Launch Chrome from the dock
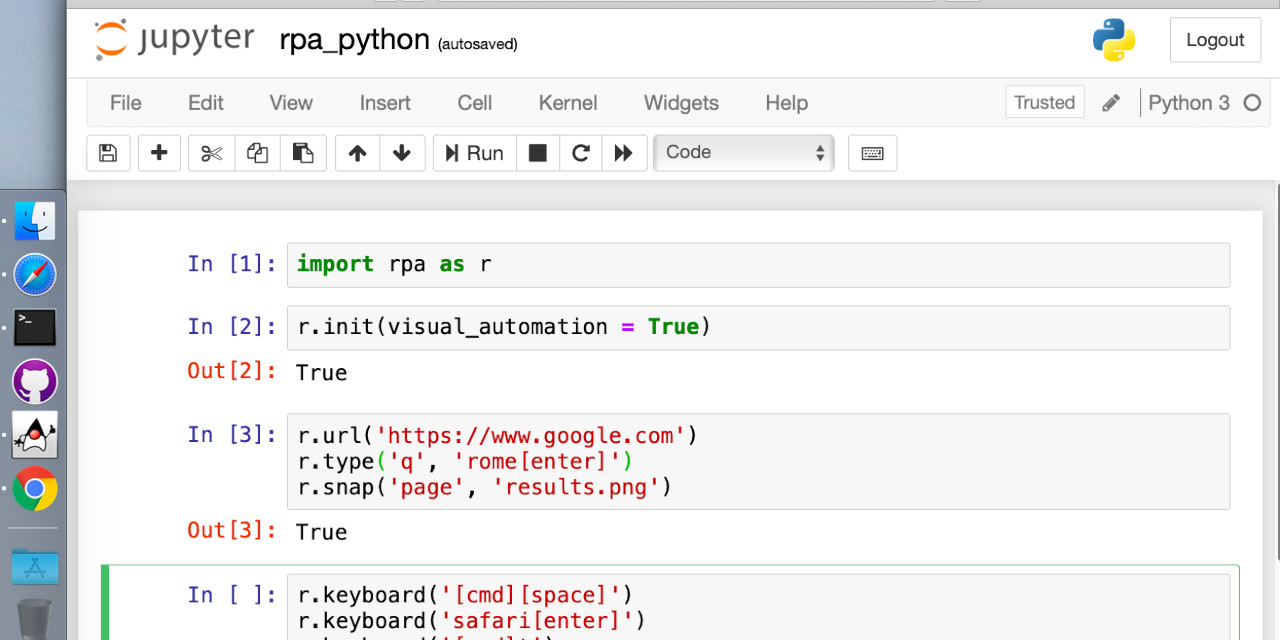The height and width of the screenshot is (640, 1280). (x=34, y=491)
